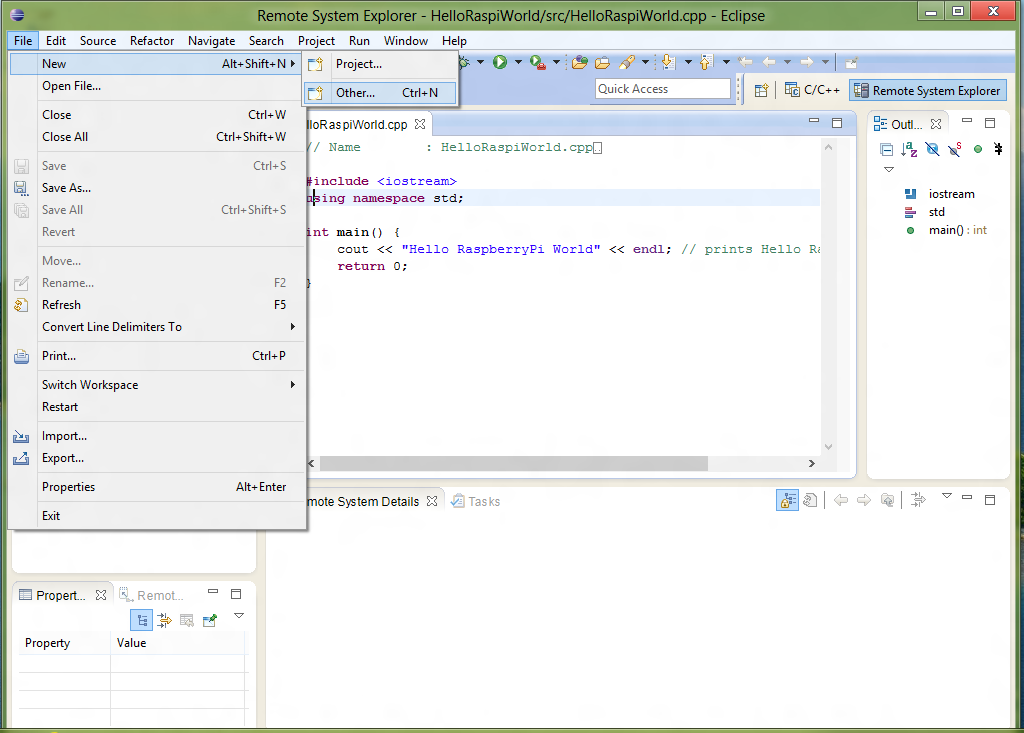The image size is (1024, 733).
Task: Toggle lock button in Remote System Details
Action: point(788,500)
